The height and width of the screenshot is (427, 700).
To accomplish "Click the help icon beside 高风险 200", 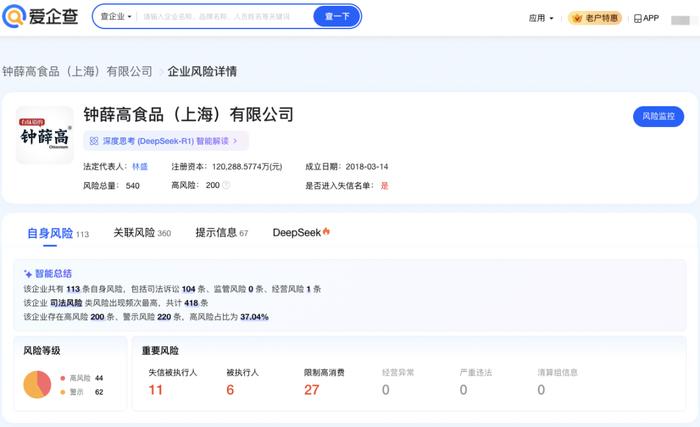I will (226, 185).
